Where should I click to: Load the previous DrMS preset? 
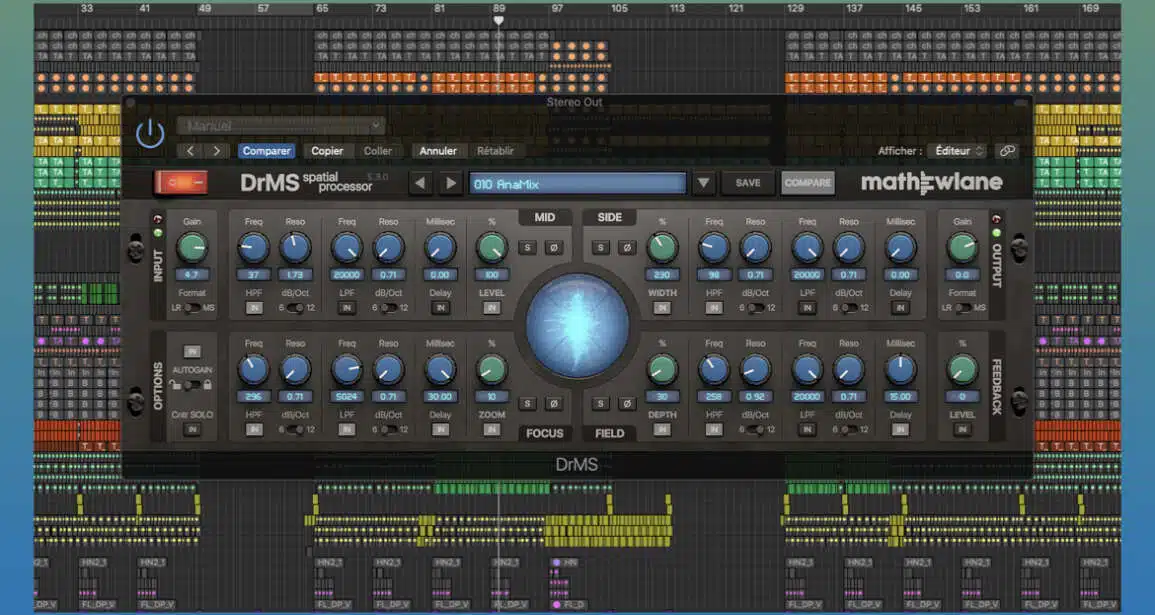[420, 183]
